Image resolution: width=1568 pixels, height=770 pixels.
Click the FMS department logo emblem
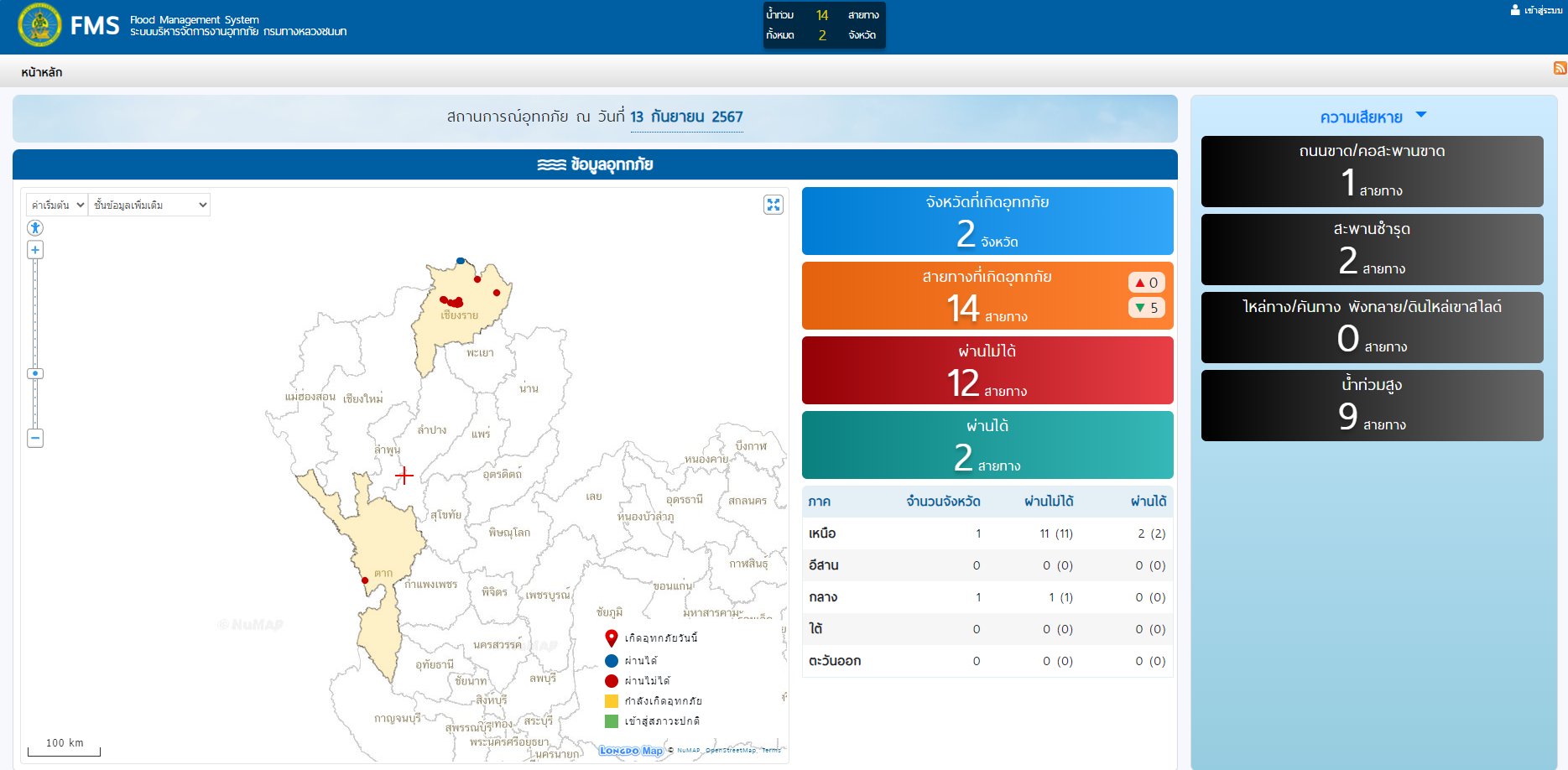(39, 25)
